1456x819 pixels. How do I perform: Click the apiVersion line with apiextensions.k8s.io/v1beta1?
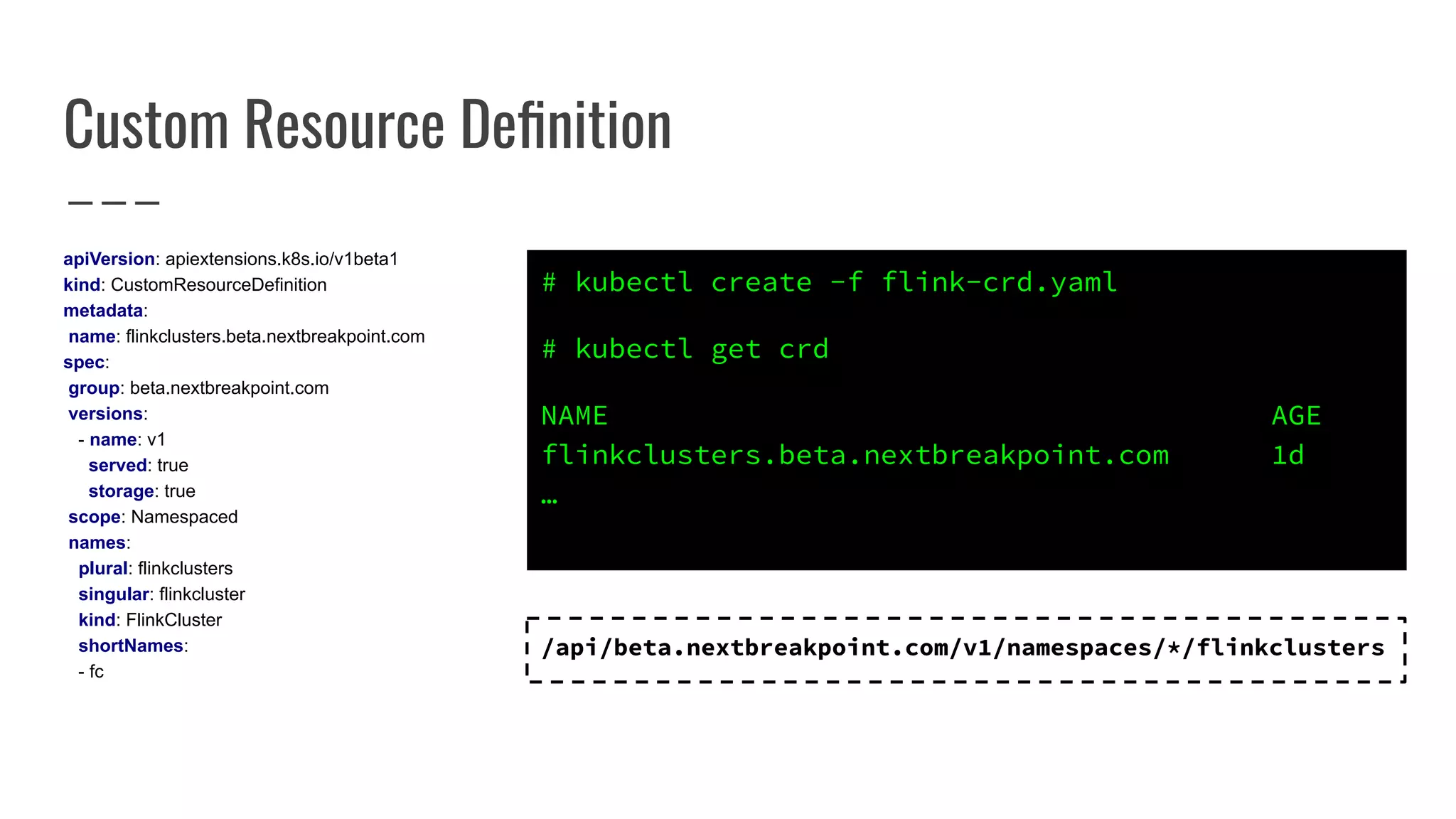point(230,259)
